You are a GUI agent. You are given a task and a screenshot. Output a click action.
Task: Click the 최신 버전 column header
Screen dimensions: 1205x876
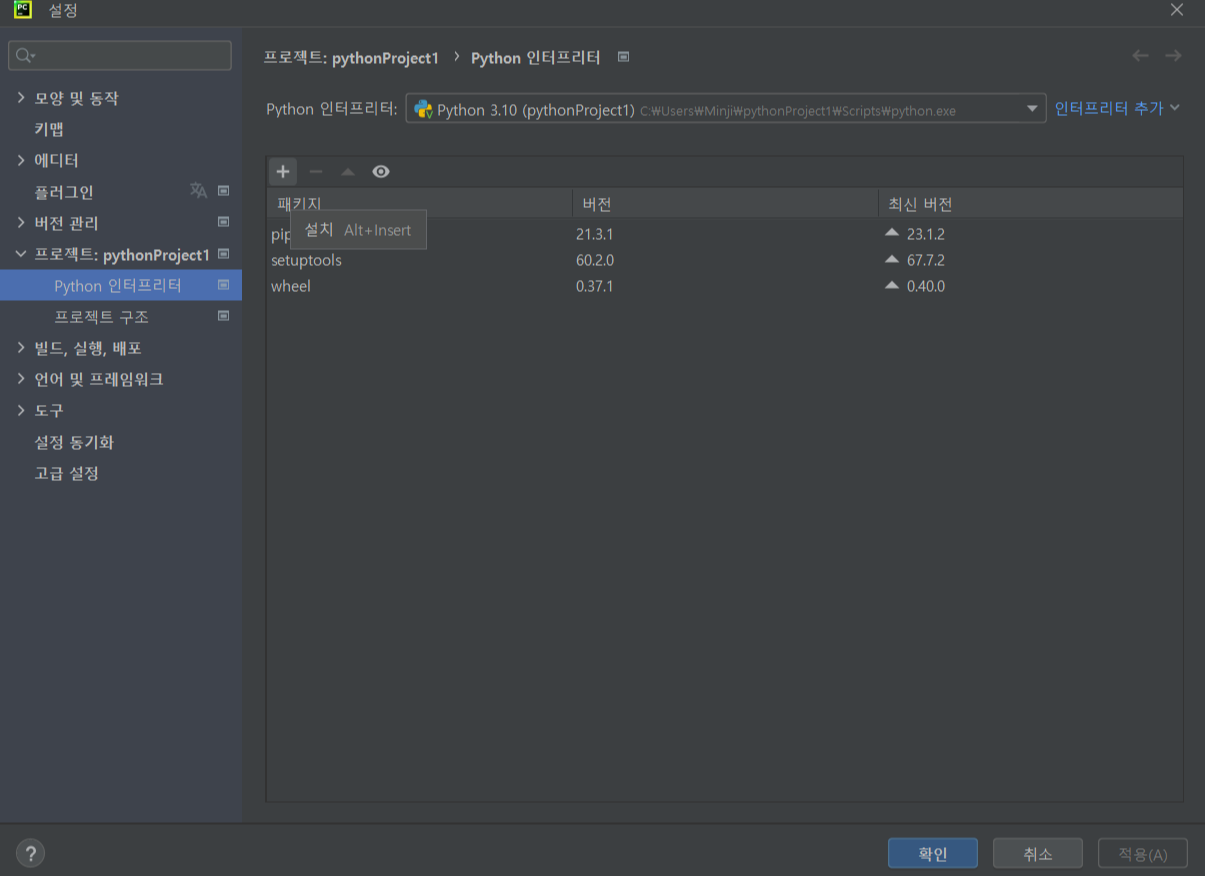(1030, 204)
